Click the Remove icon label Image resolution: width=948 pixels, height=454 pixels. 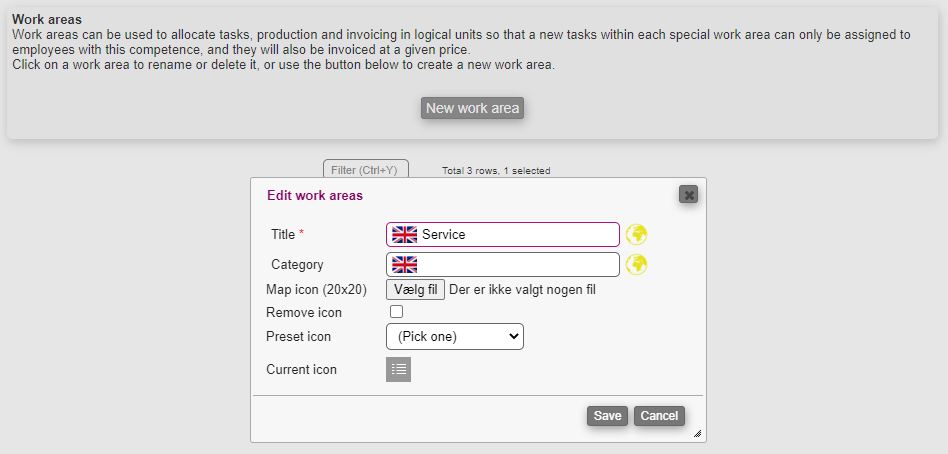303,313
